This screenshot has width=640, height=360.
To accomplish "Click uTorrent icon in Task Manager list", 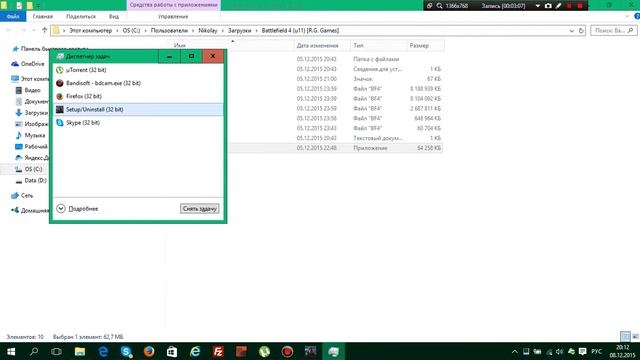I will point(60,70).
